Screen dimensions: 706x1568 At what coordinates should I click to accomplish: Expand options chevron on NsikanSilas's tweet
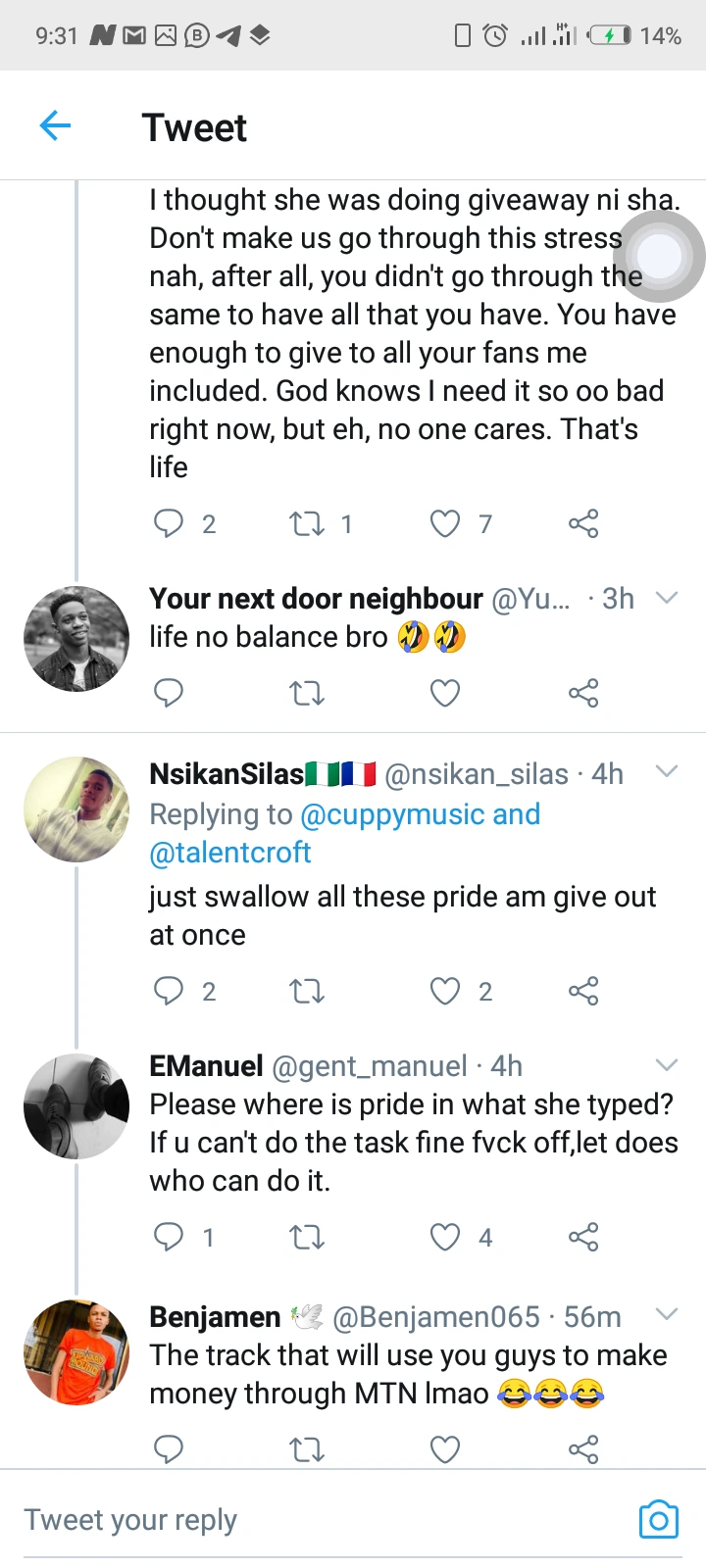(x=667, y=772)
